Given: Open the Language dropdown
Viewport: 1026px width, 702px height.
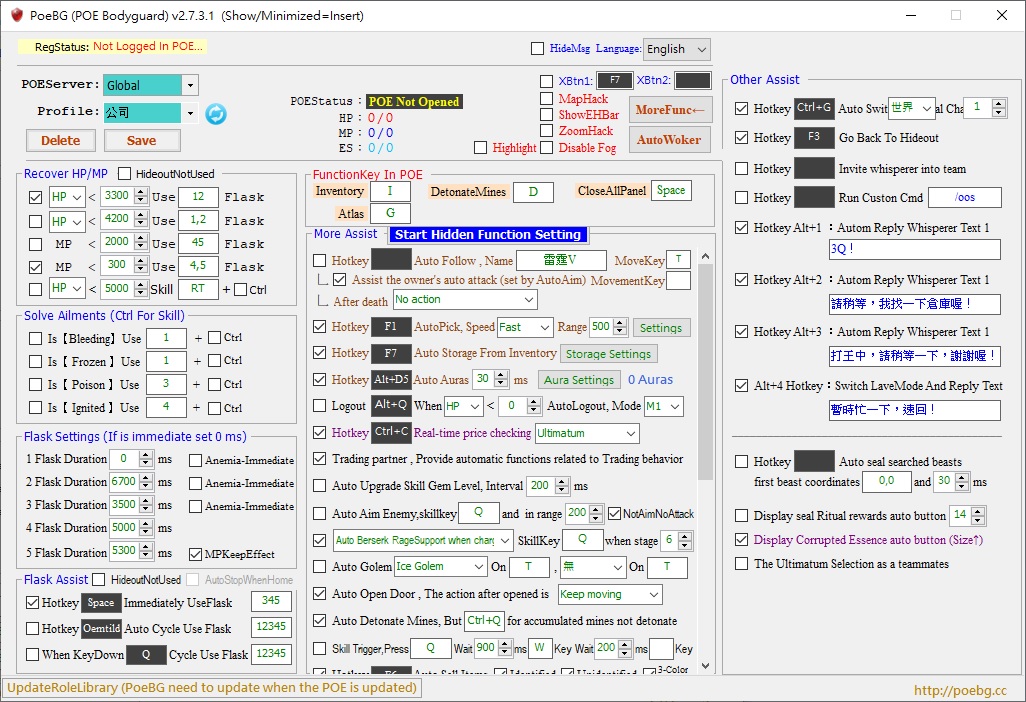Looking at the screenshot, I should (677, 49).
